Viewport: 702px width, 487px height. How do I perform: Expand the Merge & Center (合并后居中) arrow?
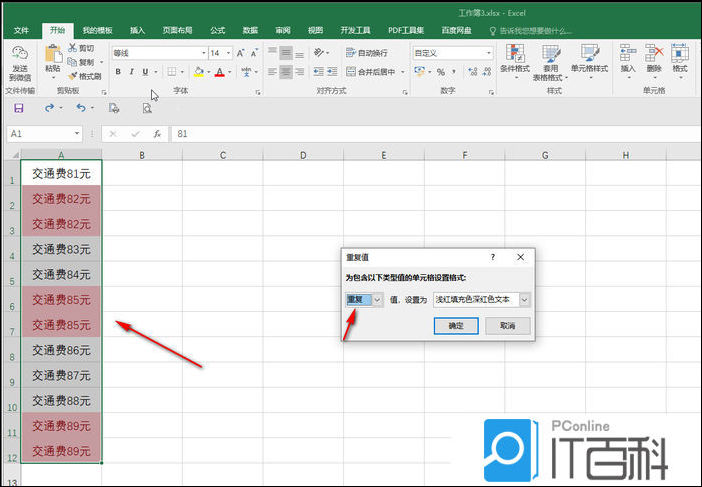(402, 72)
